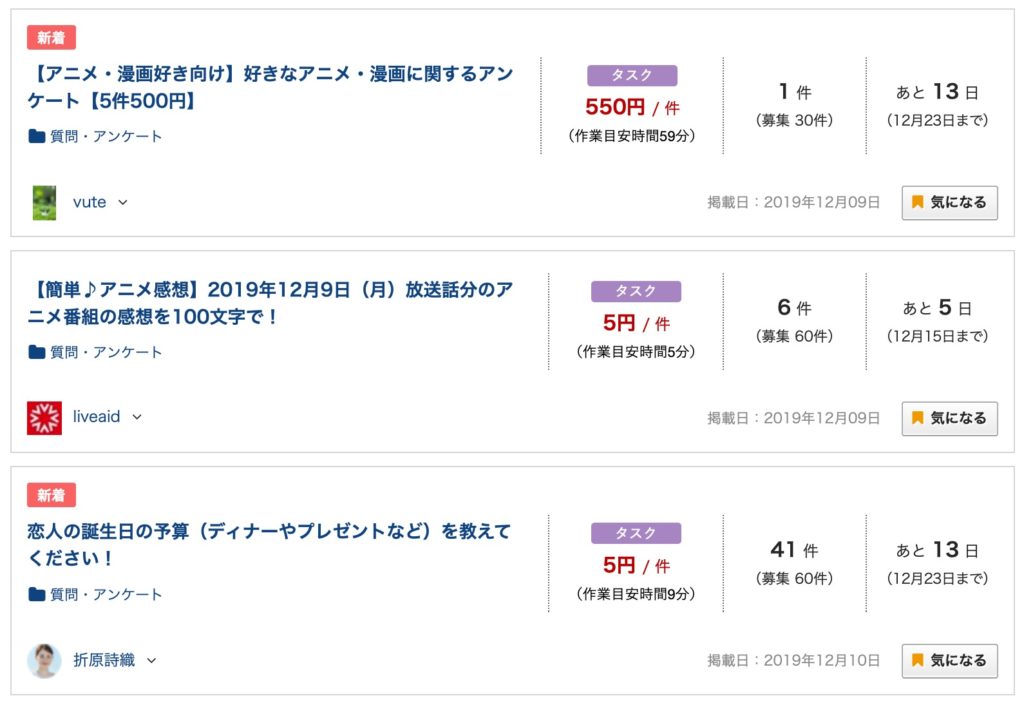
Task: Click folder icon in anime impressions listing
Action: coord(37,352)
